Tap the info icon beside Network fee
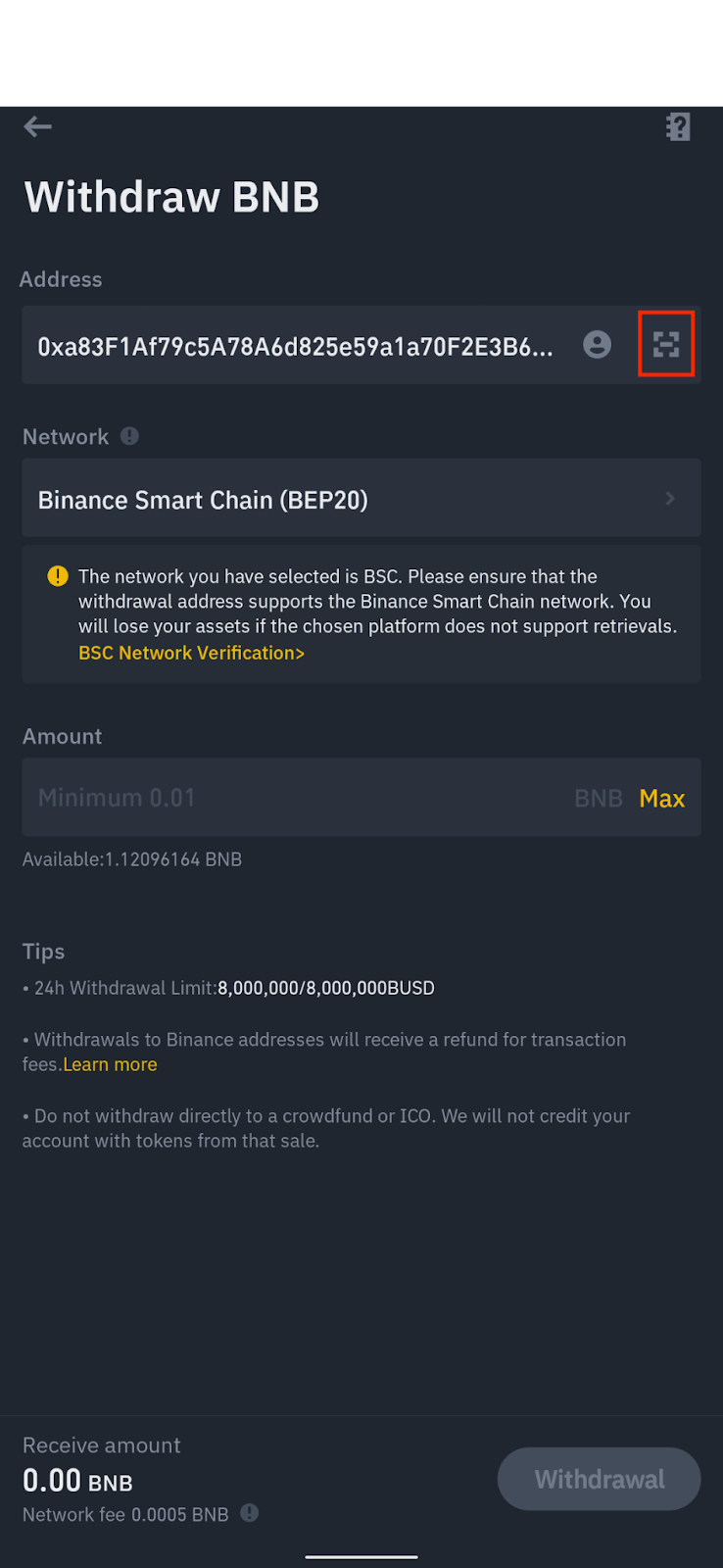The width and height of the screenshot is (723, 1568). [x=250, y=1513]
